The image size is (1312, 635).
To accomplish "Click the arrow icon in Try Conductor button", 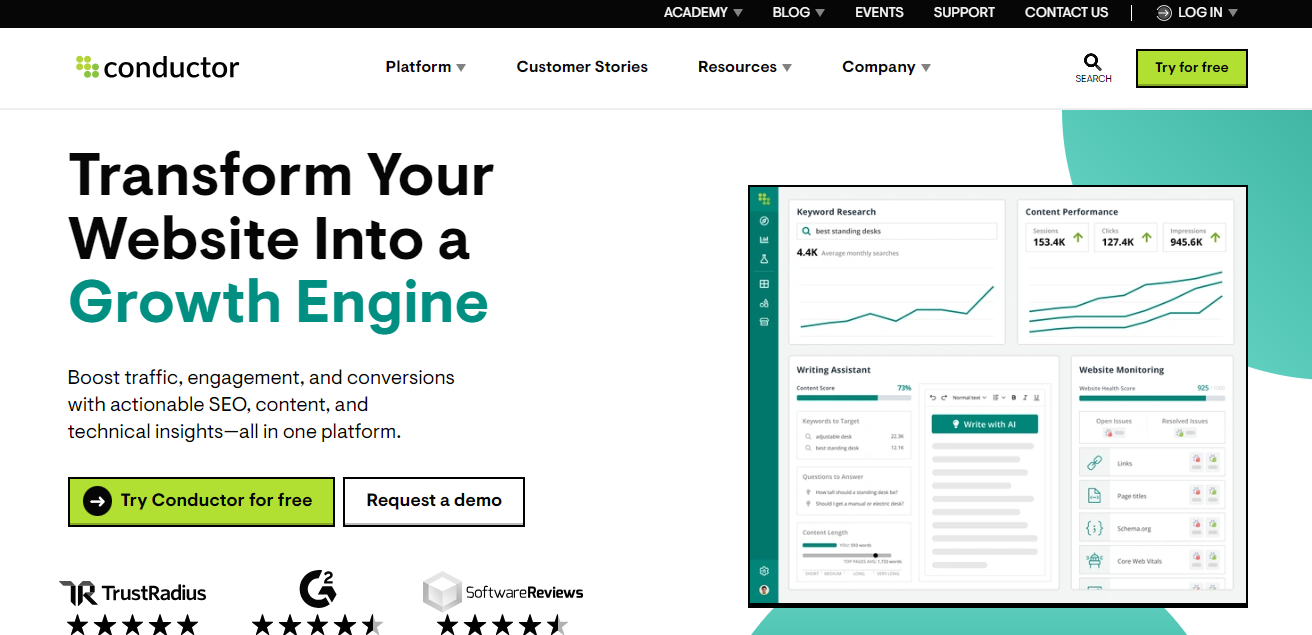I will [97, 501].
